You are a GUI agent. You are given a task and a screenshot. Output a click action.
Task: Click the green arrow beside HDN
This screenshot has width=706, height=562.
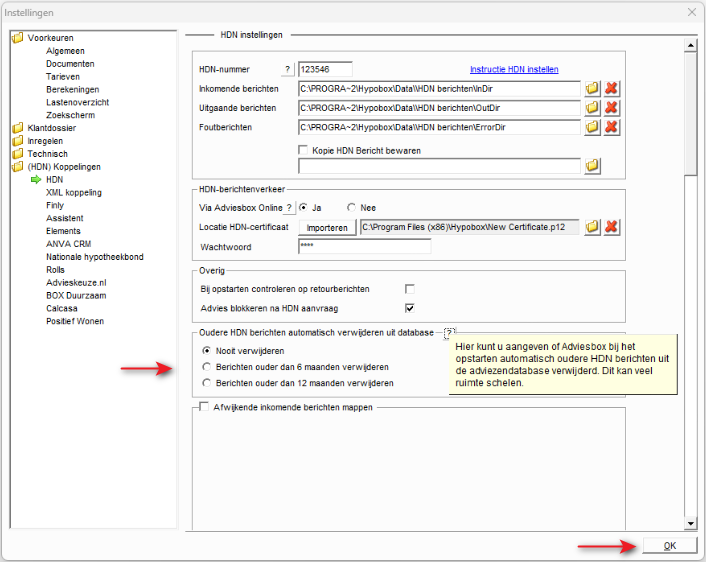36,180
